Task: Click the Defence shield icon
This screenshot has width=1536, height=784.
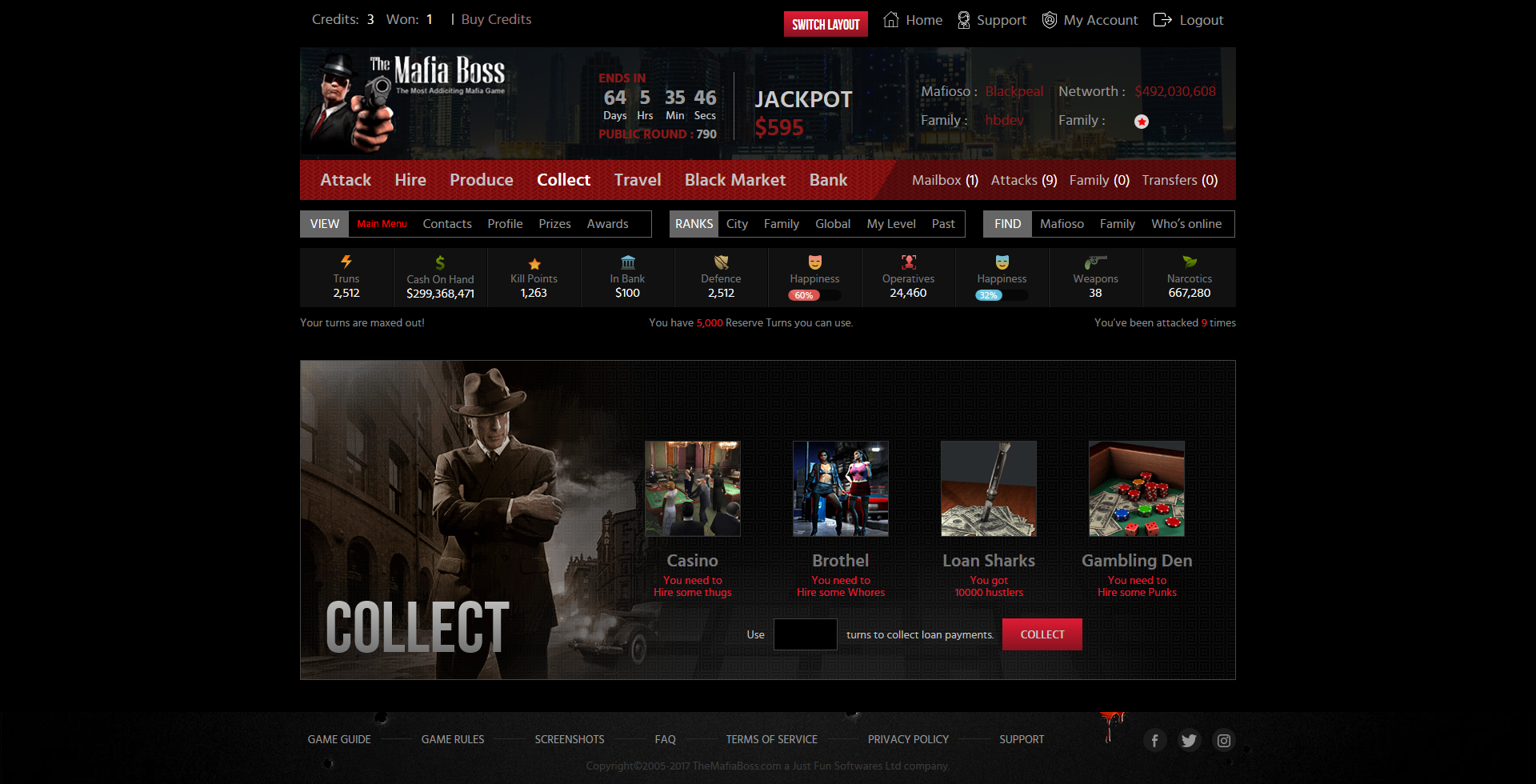Action: pyautogui.click(x=722, y=262)
